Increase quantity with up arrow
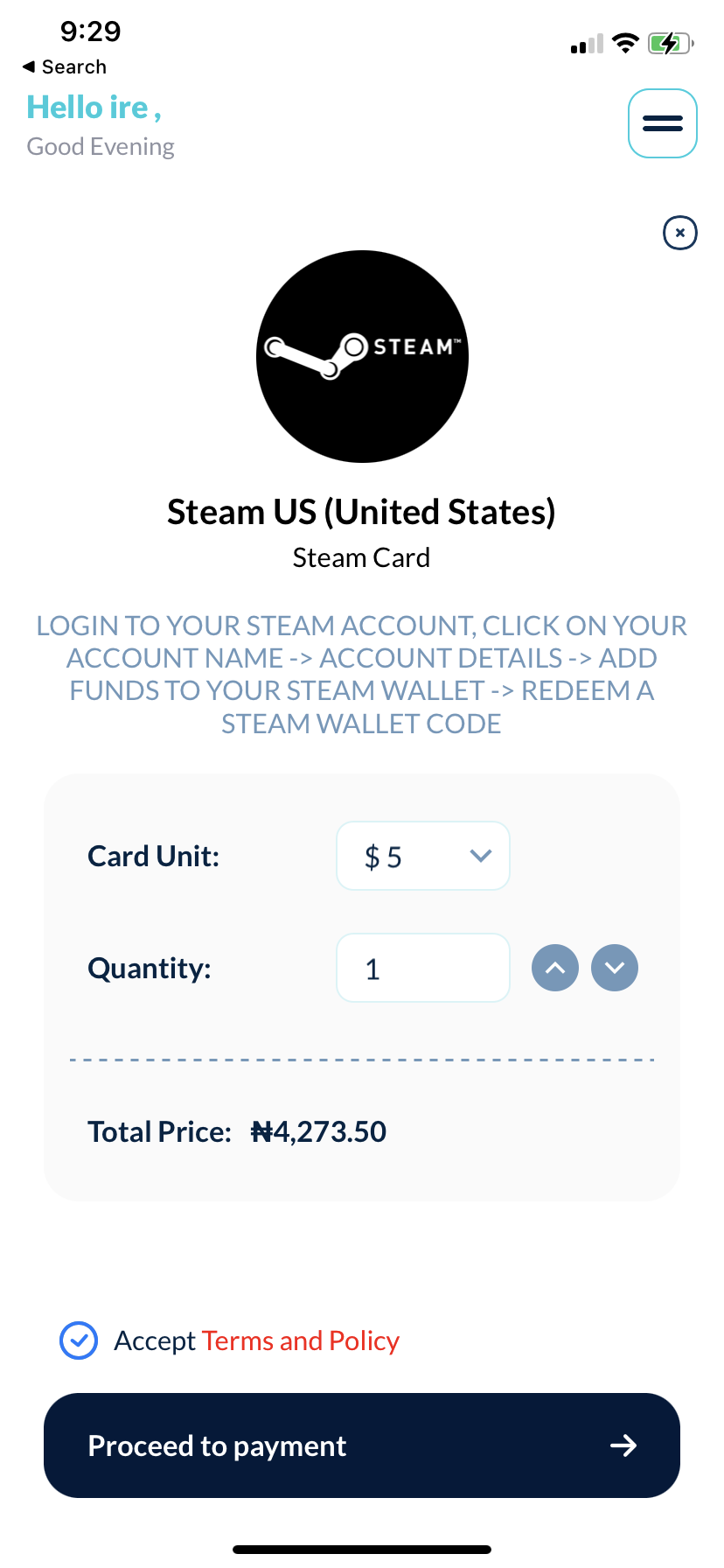This screenshot has width=724, height=1568. [555, 968]
